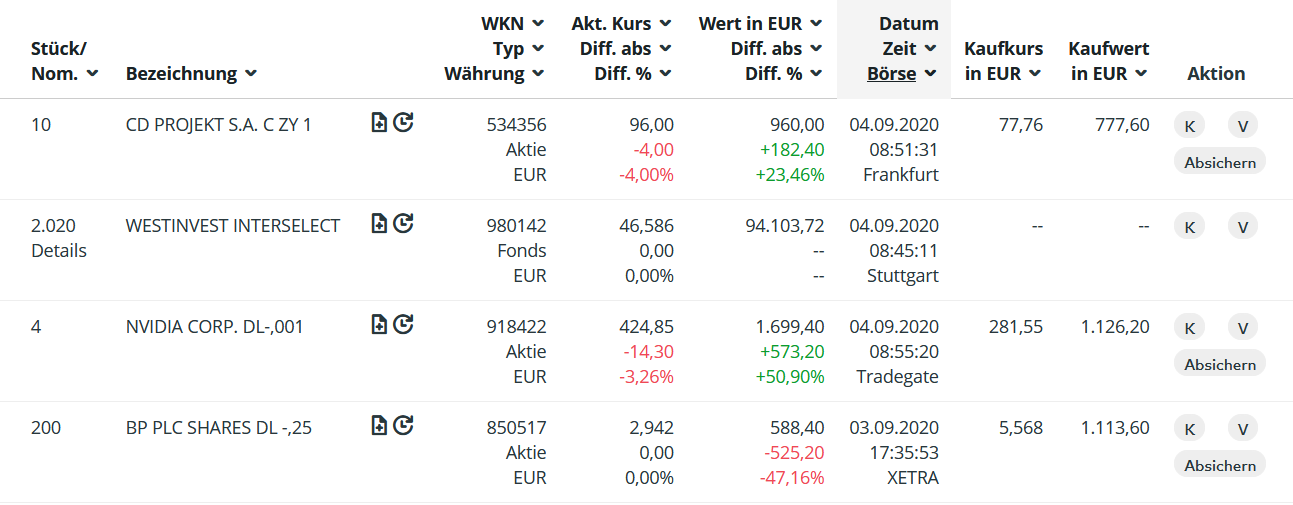Sort by Kaufkurs in EUR arrow

point(1035,74)
